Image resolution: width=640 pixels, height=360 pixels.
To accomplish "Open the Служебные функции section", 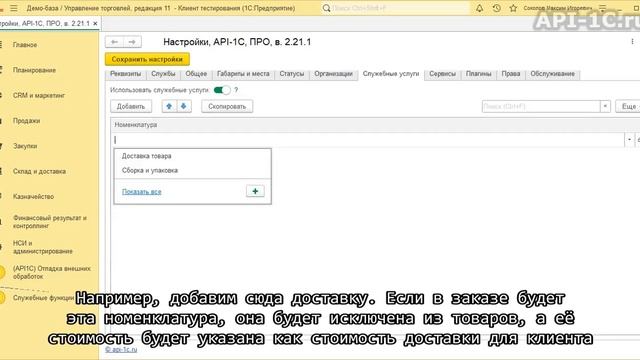I will click(x=43, y=298).
